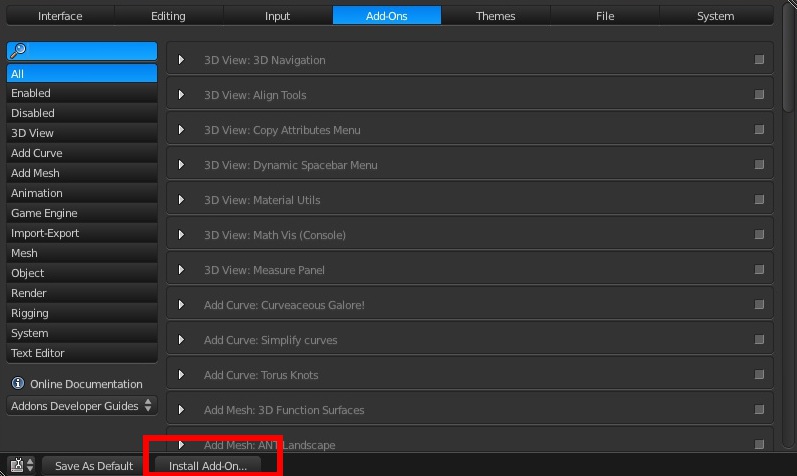Filter add-ons by Add Mesh category
Screen dimensions: 797x476
[82, 173]
